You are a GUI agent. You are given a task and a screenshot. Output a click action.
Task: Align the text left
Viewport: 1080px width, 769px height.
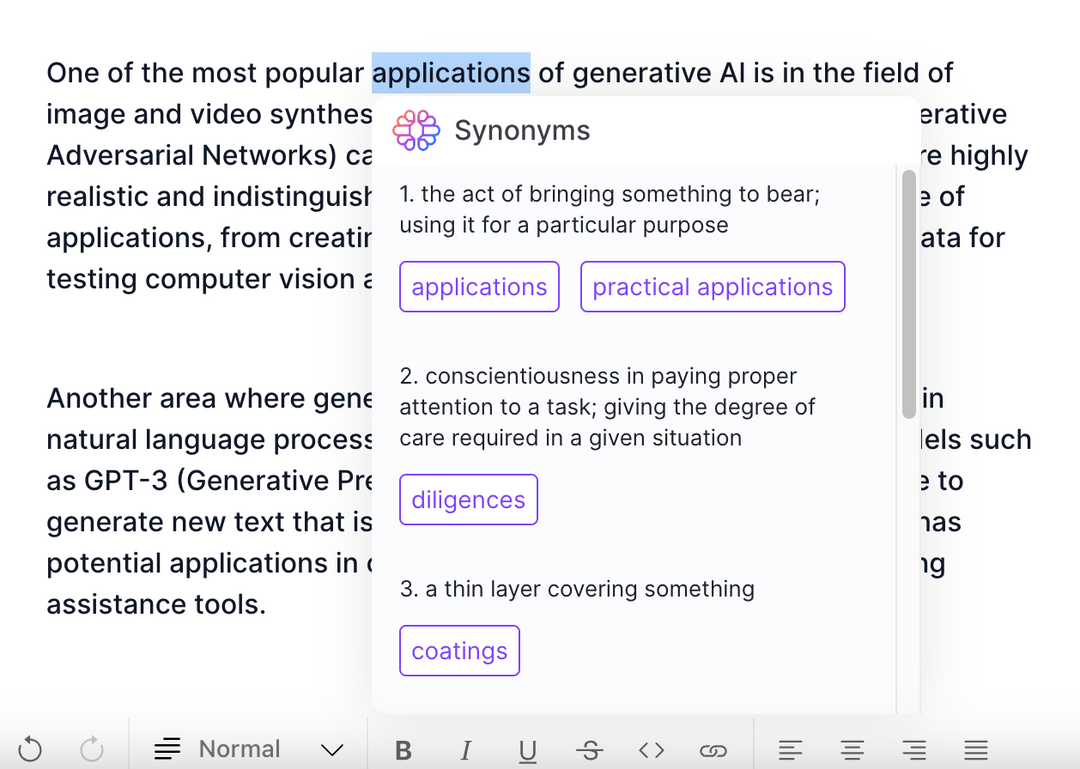click(790, 749)
